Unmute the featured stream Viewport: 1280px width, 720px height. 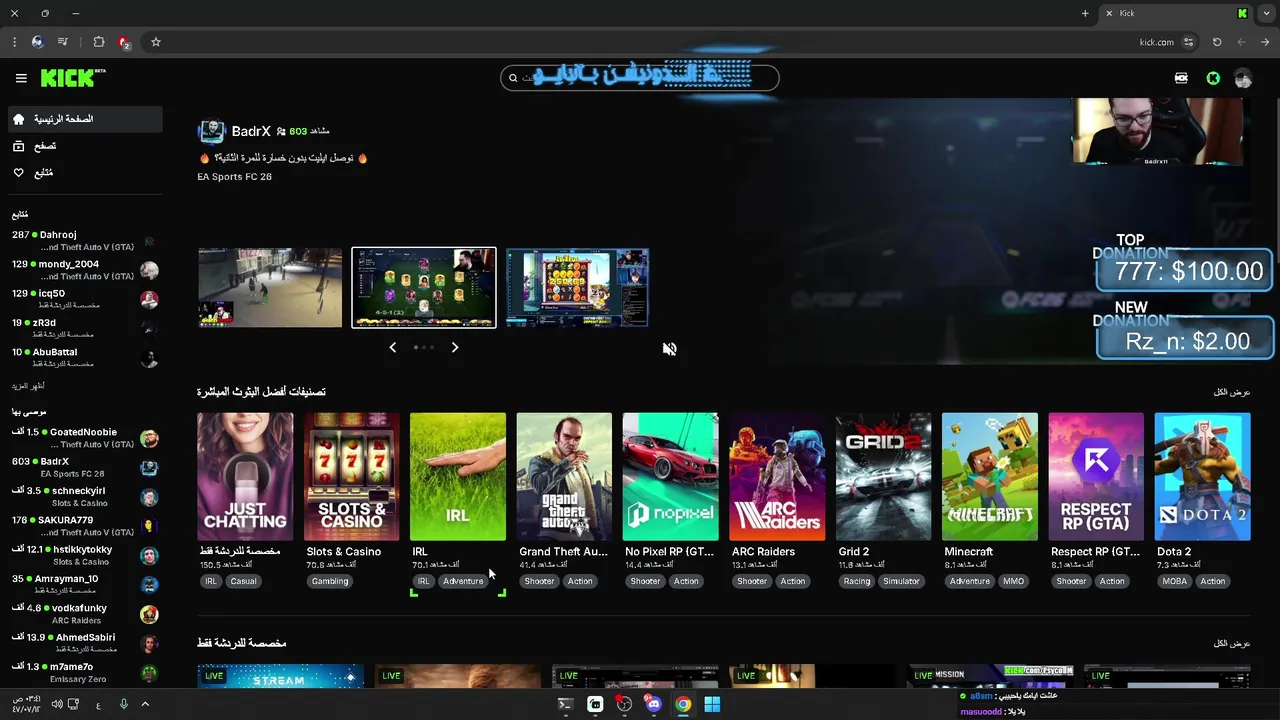pyautogui.click(x=669, y=349)
